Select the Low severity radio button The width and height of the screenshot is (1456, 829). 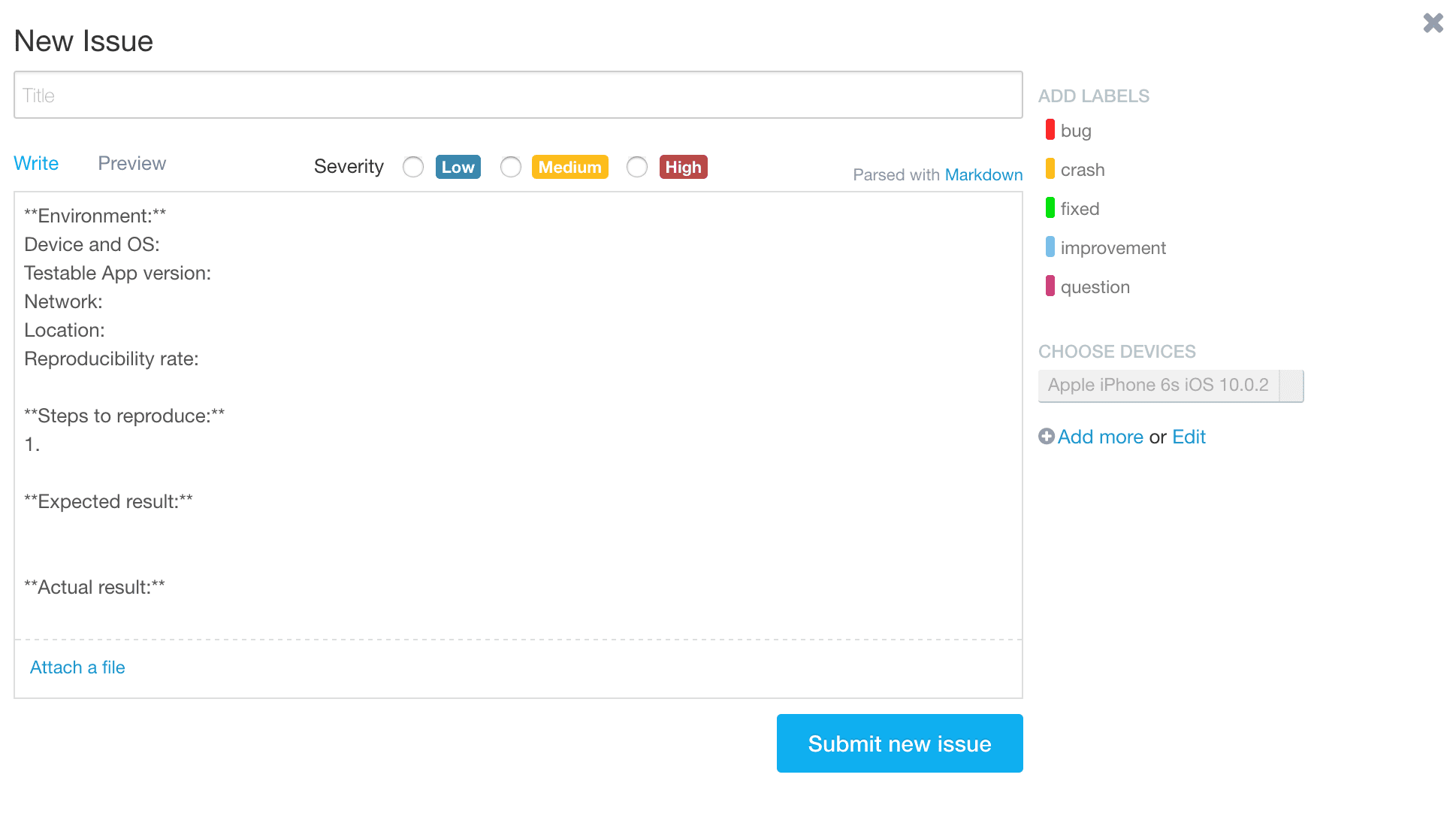[x=413, y=167]
